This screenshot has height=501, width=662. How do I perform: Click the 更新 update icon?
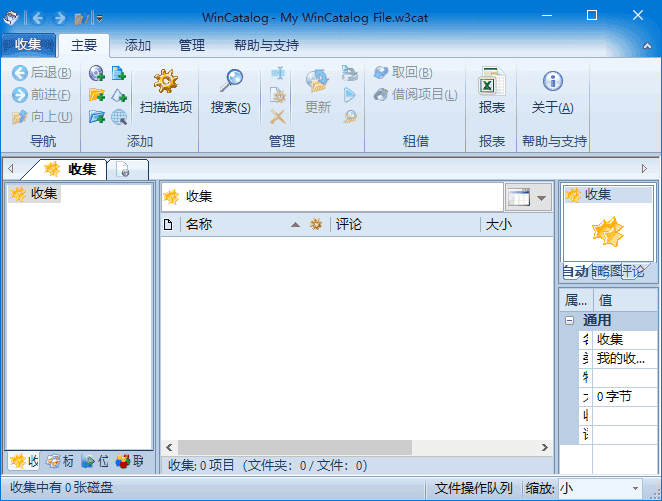click(317, 91)
